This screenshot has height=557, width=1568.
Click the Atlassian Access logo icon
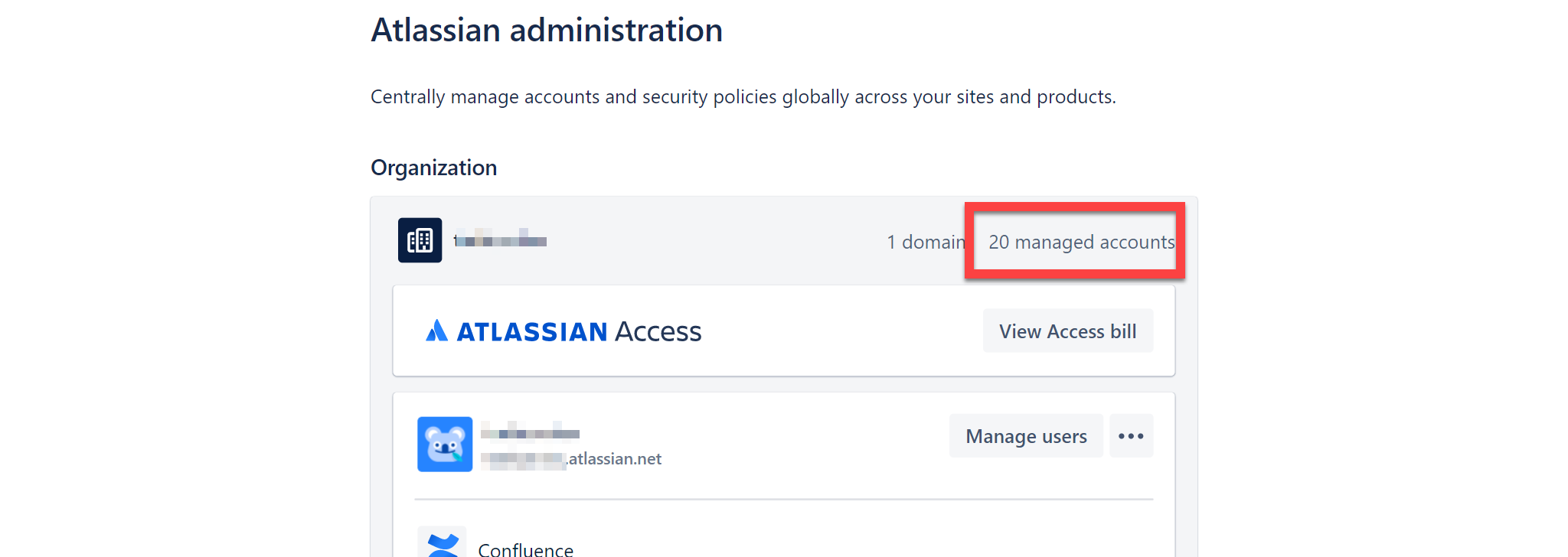coord(436,331)
